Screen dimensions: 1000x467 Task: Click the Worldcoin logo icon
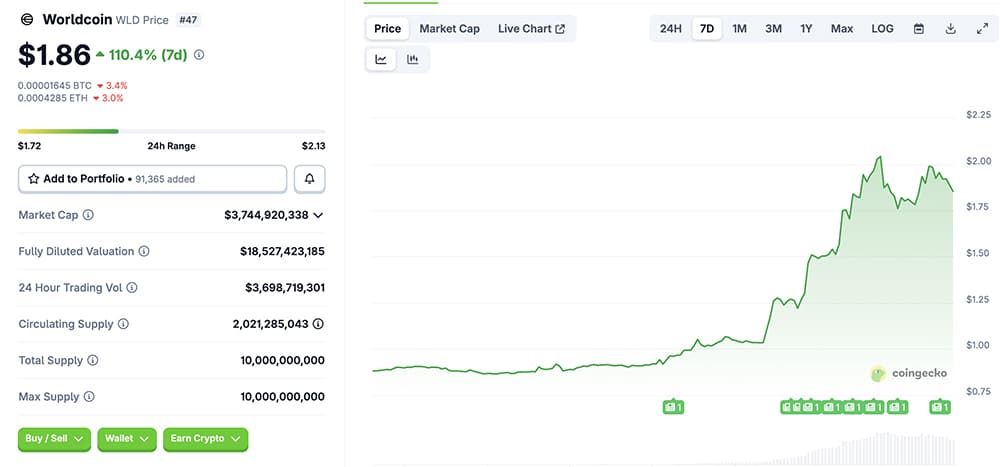[27, 20]
